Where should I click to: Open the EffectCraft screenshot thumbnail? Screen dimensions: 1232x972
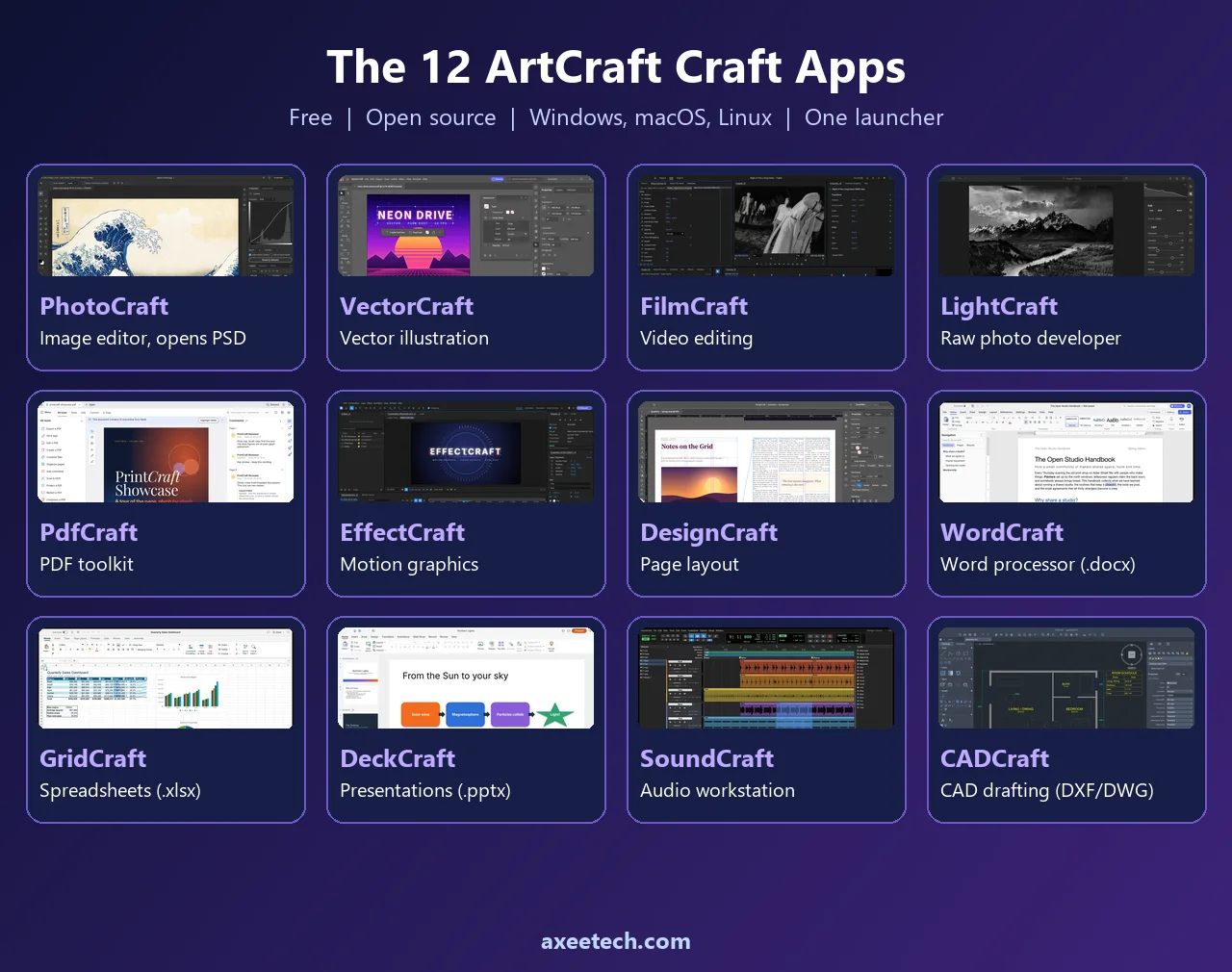(466, 451)
